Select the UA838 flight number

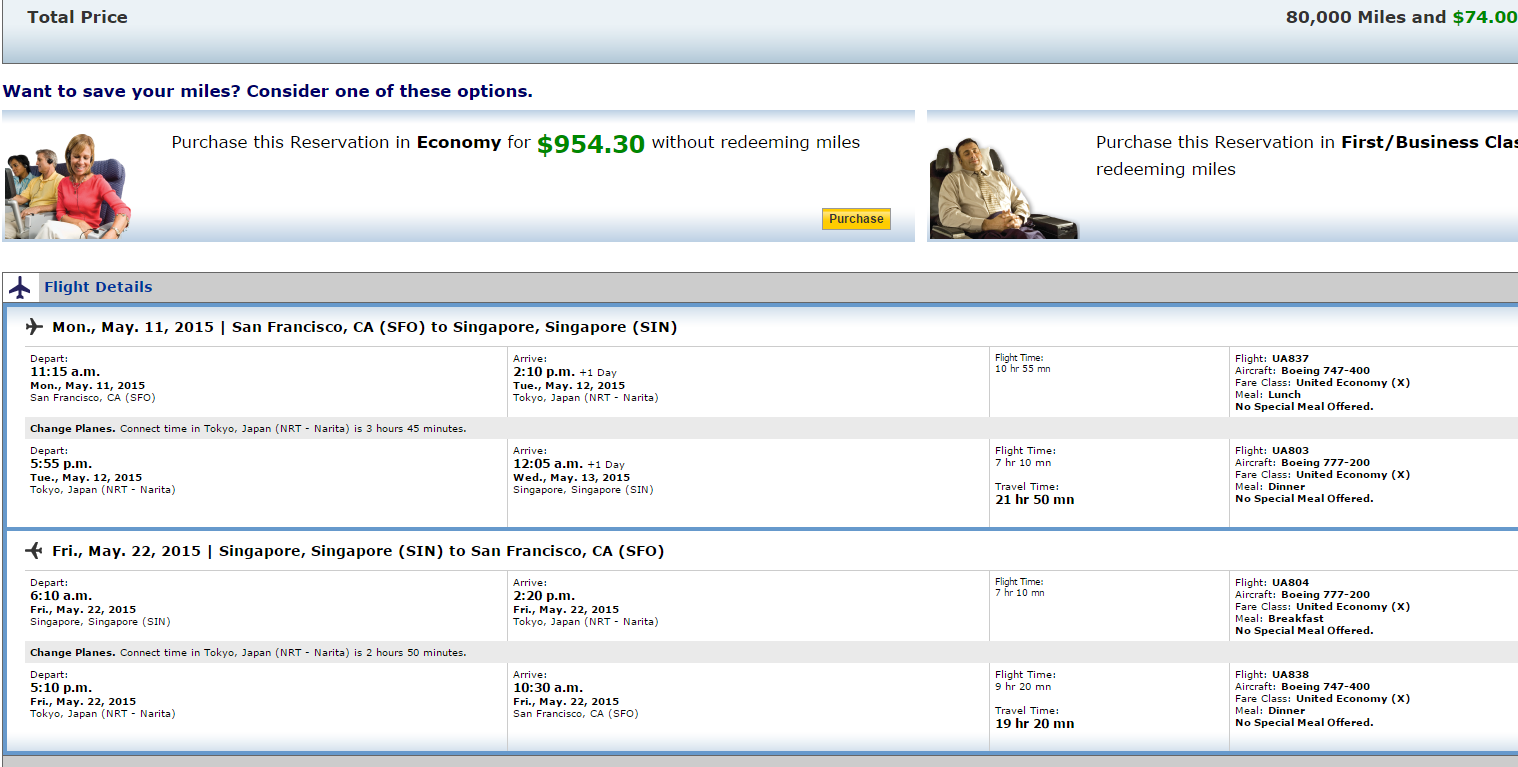tap(1290, 675)
